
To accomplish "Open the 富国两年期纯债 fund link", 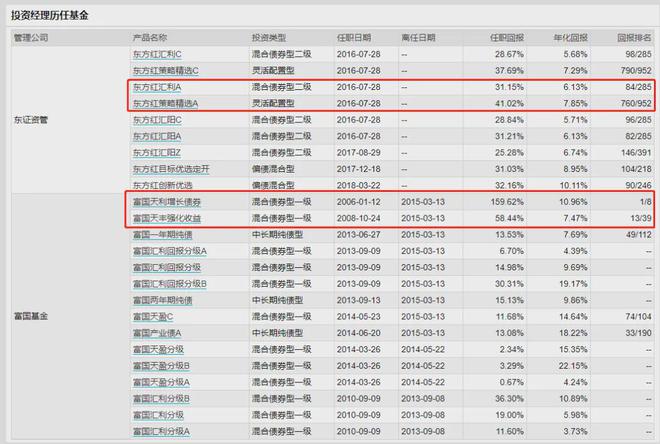I will [162, 300].
